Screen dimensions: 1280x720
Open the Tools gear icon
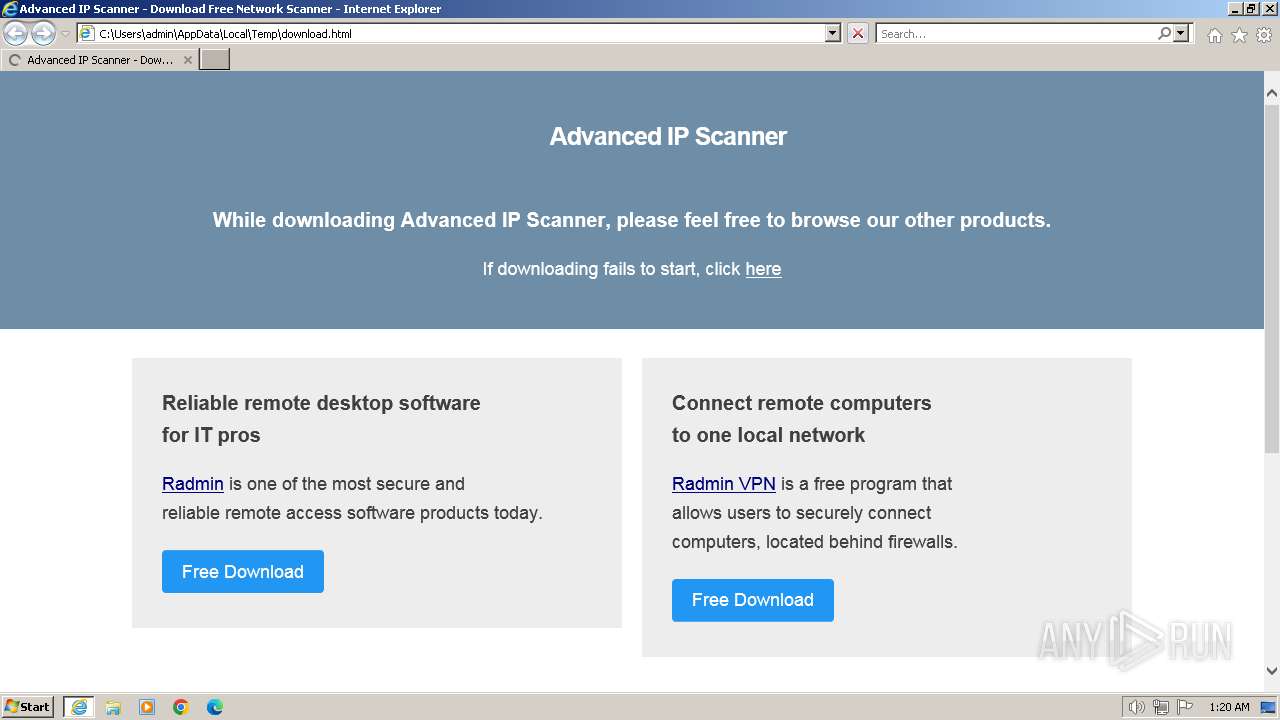(x=1264, y=35)
